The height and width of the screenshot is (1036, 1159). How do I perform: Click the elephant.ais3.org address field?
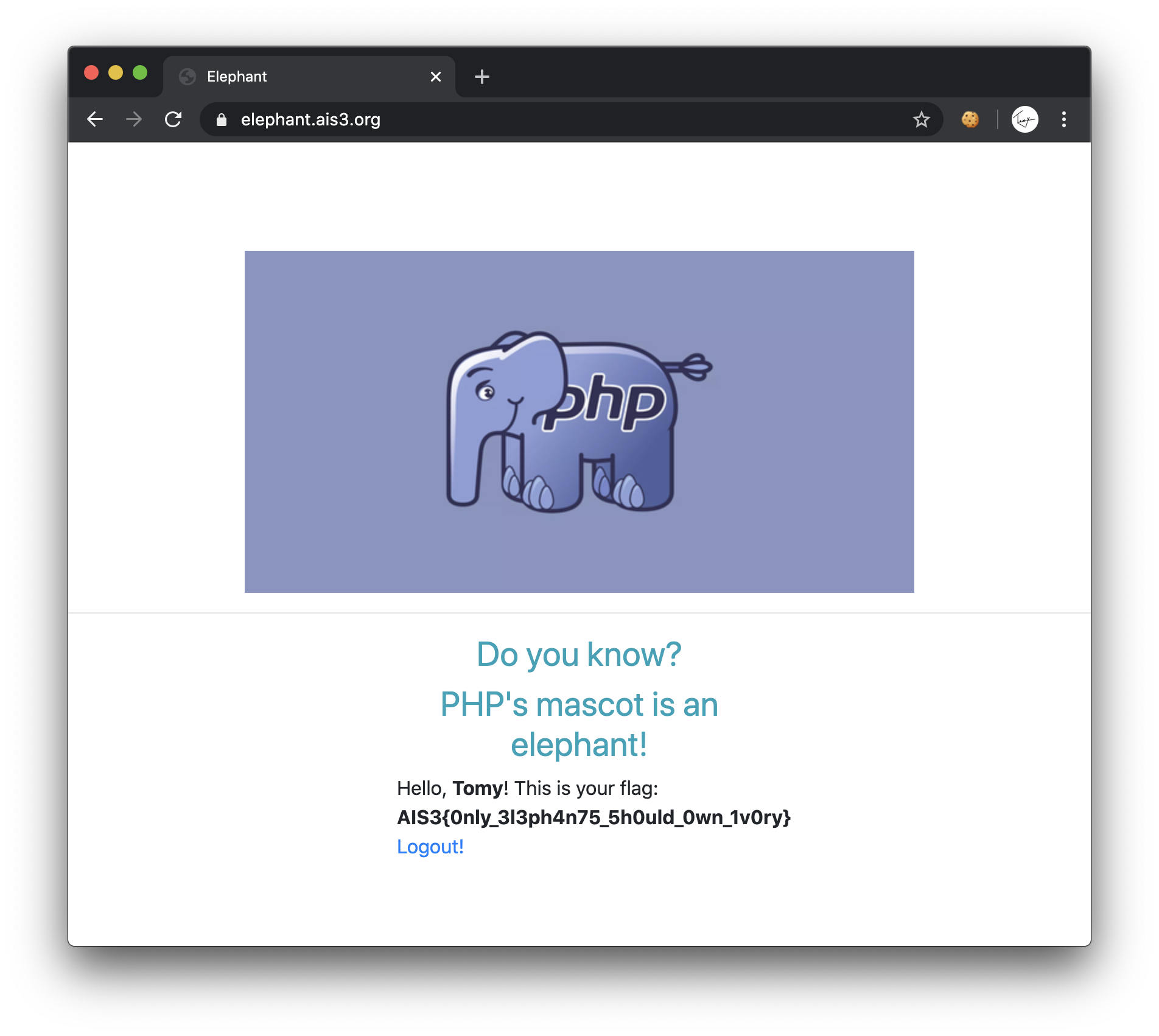(x=572, y=119)
